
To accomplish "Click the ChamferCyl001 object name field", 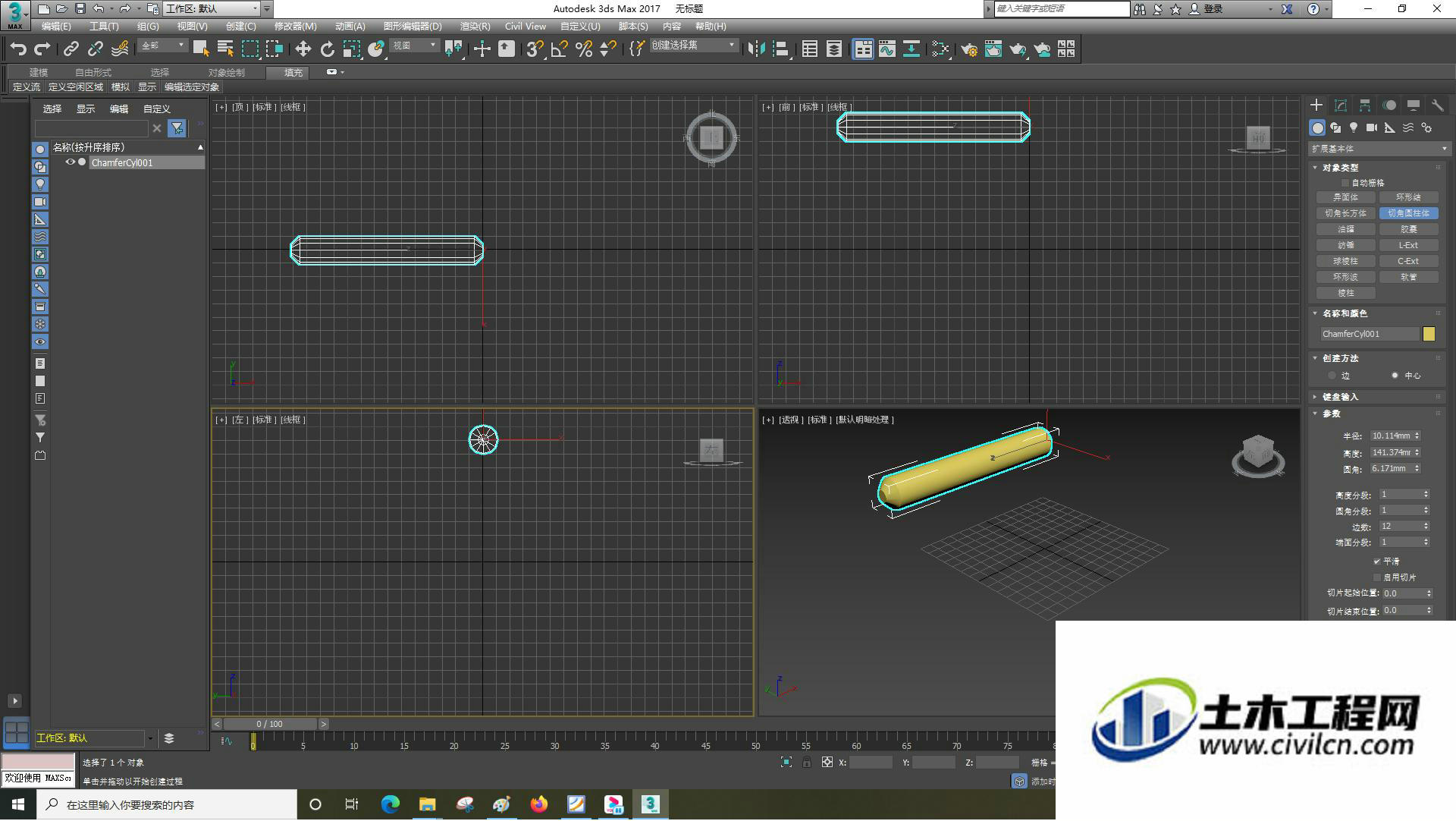I will (x=1369, y=335).
